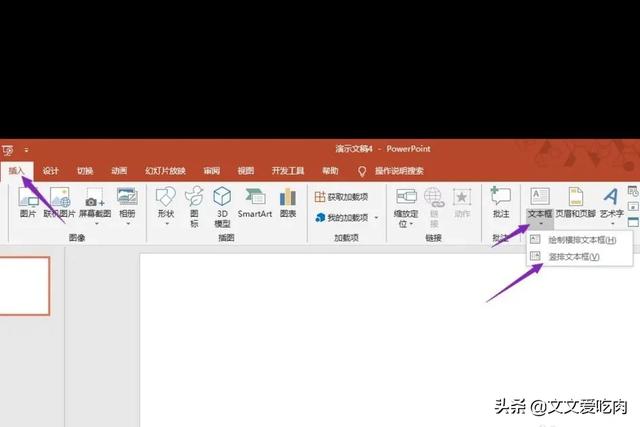This screenshot has width=640, height=427.
Task: Insert a SmartArt graphic
Action: (x=255, y=202)
